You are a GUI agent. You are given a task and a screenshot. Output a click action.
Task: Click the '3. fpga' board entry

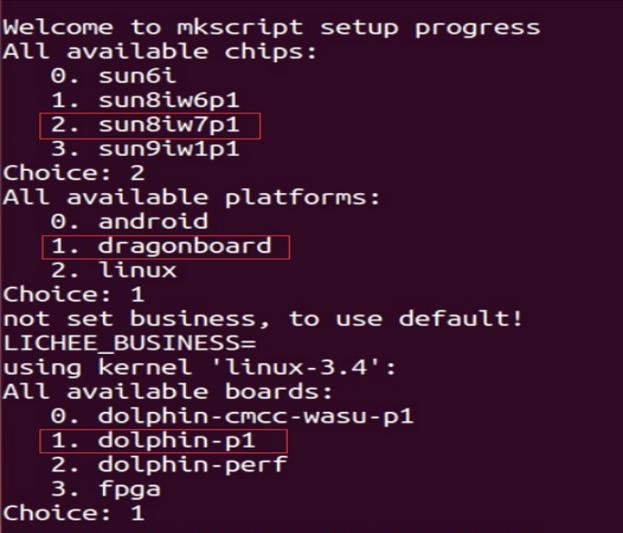[x=106, y=490]
